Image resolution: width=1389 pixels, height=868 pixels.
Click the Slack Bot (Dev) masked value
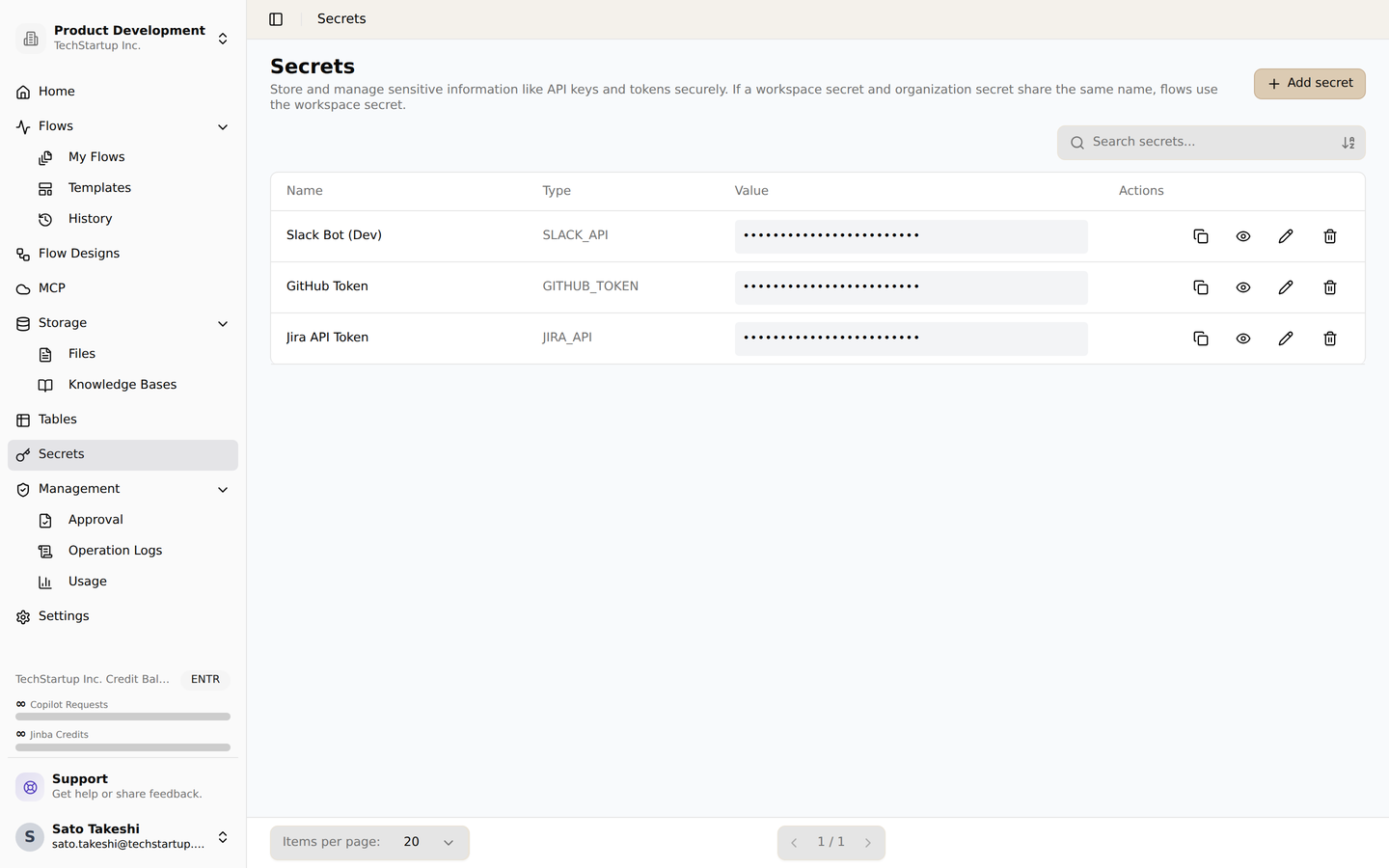coord(911,236)
